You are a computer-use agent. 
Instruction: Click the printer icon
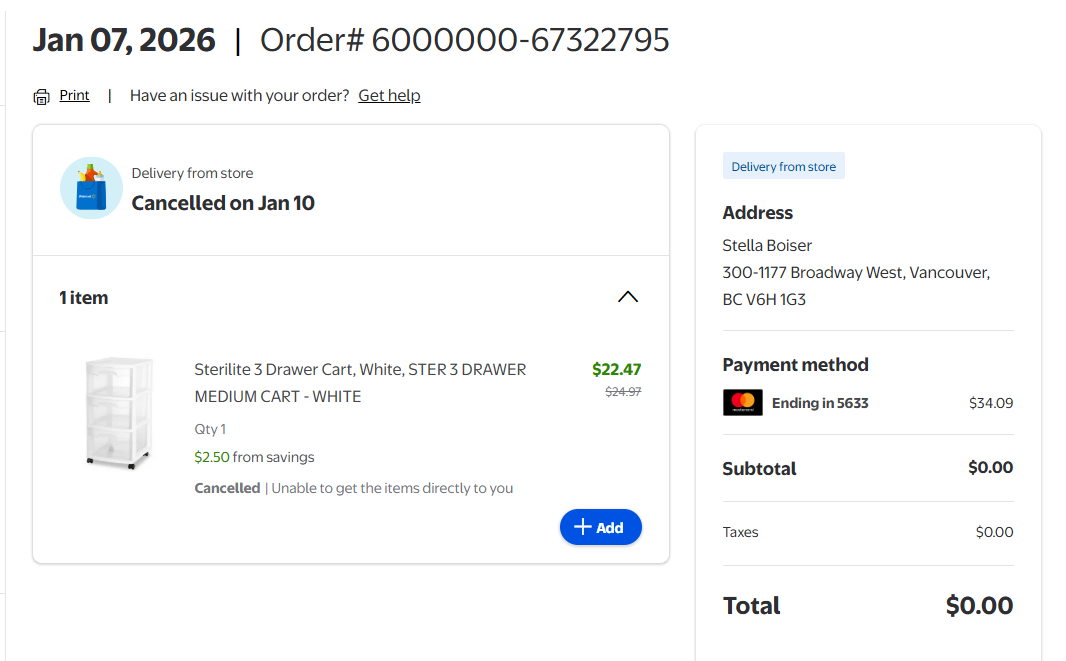41,97
